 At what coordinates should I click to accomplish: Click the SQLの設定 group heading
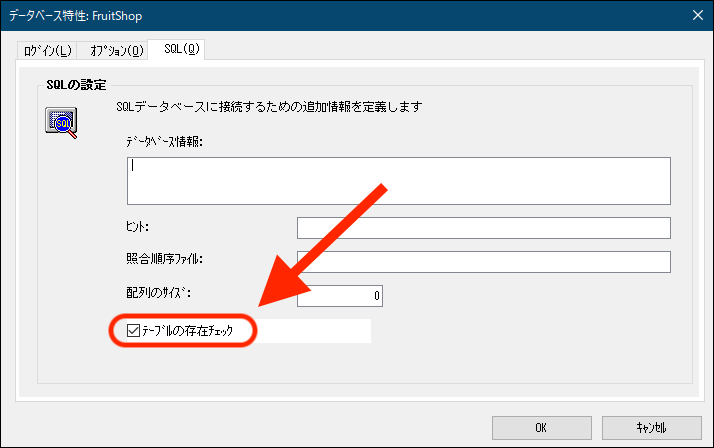point(75,84)
